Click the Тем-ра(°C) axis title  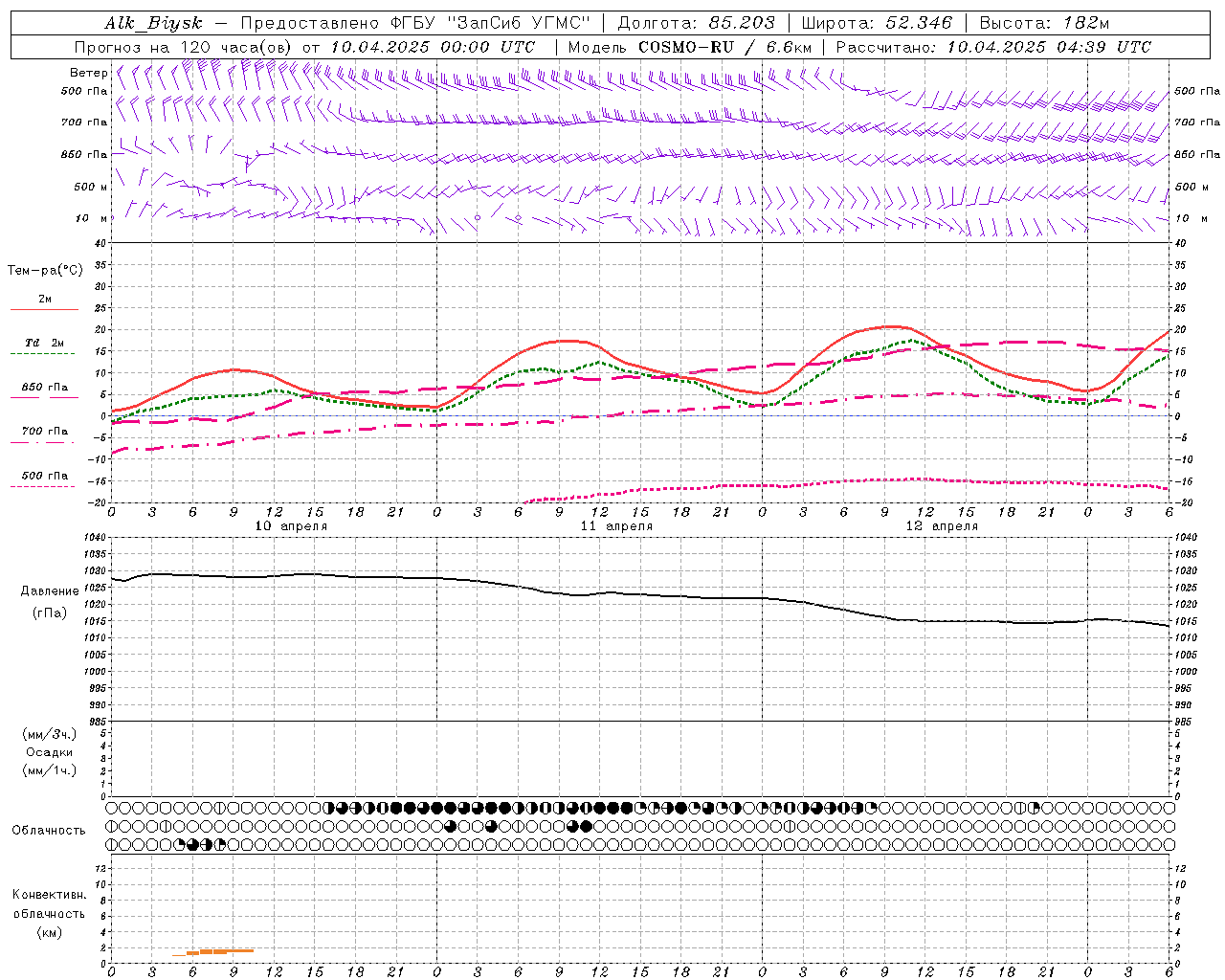coord(45,271)
